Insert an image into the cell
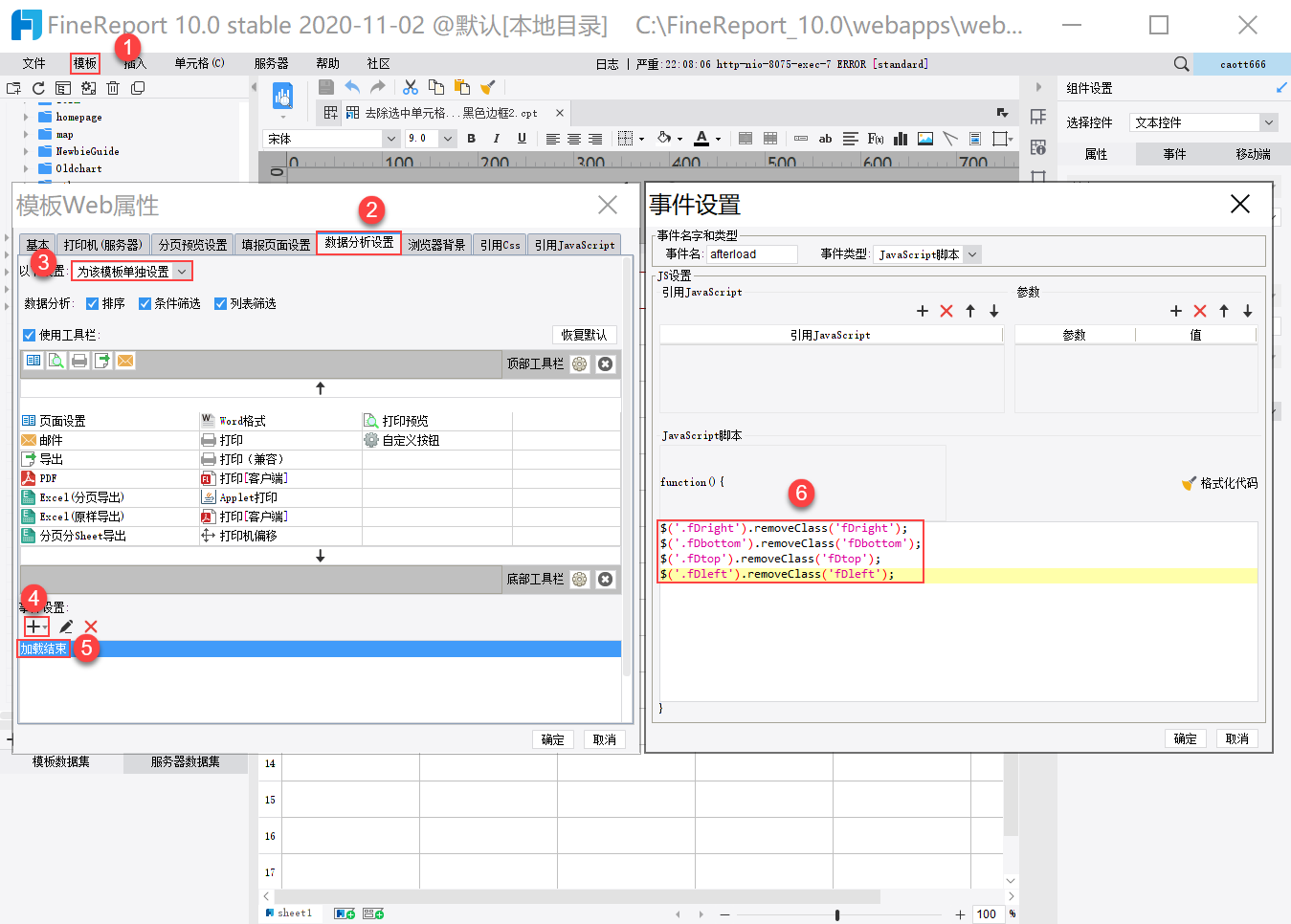 coord(925,139)
